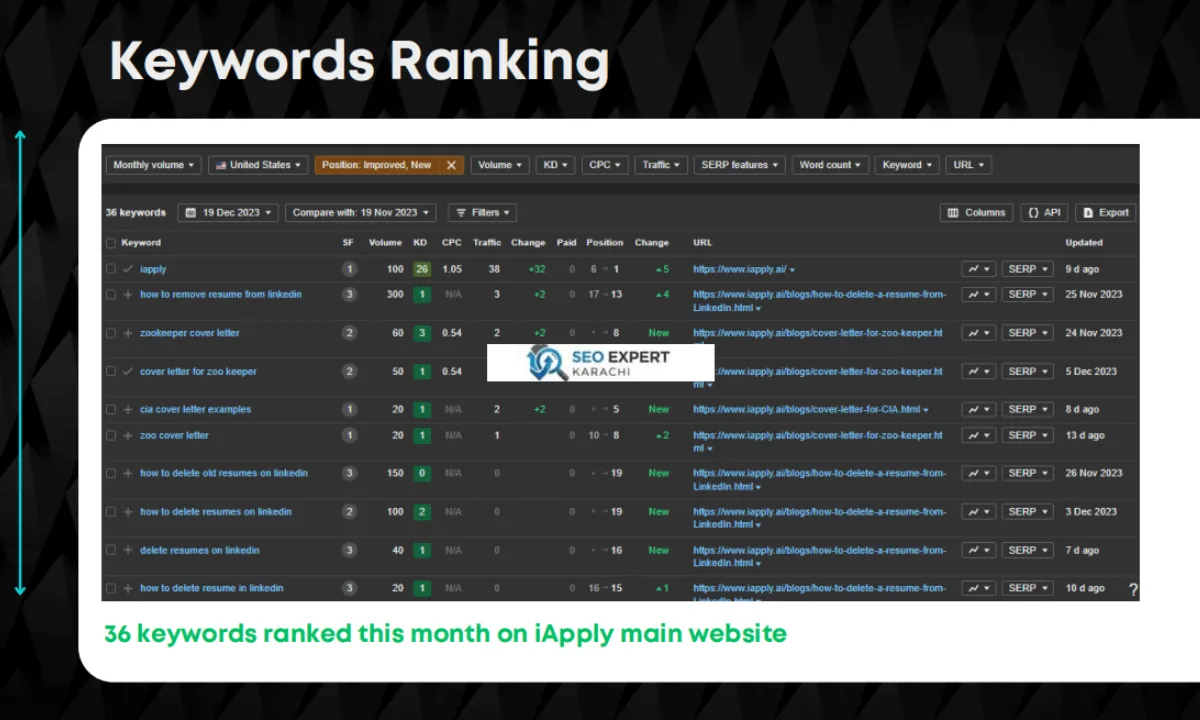Select the delete resumes on linkedin row checkbox
The height and width of the screenshot is (720, 1200).
[x=111, y=550]
